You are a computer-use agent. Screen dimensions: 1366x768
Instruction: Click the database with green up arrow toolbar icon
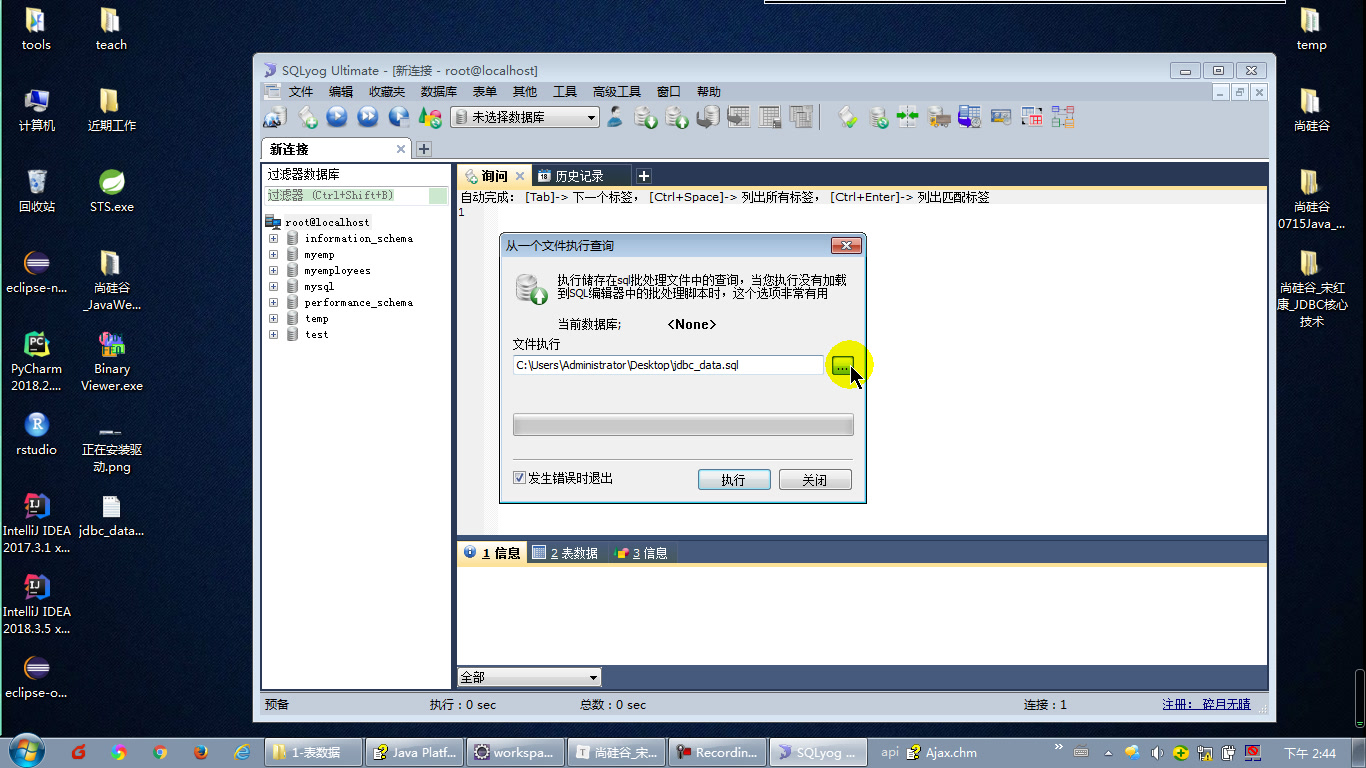click(677, 117)
